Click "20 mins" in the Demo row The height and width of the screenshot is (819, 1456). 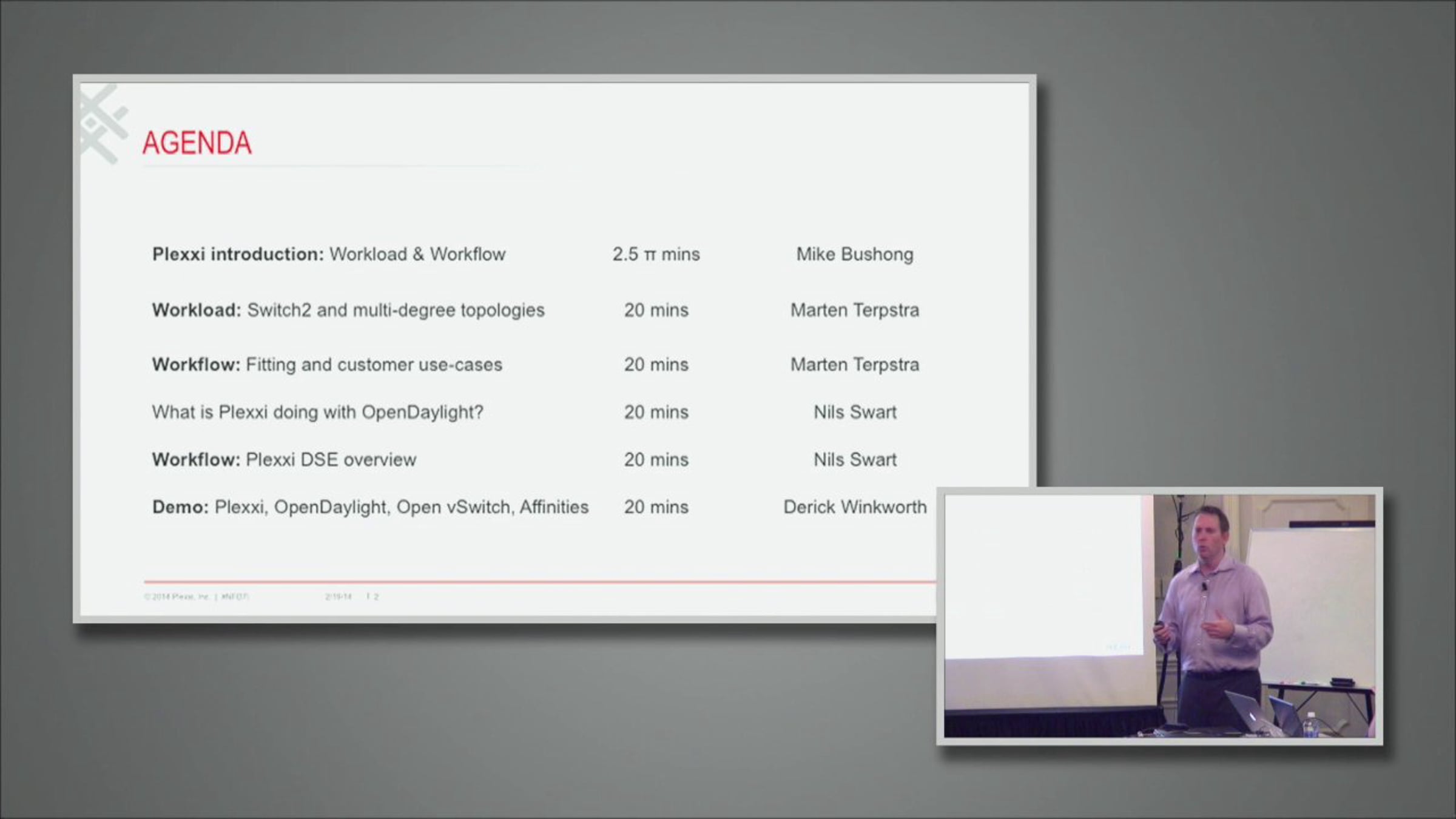click(x=656, y=507)
